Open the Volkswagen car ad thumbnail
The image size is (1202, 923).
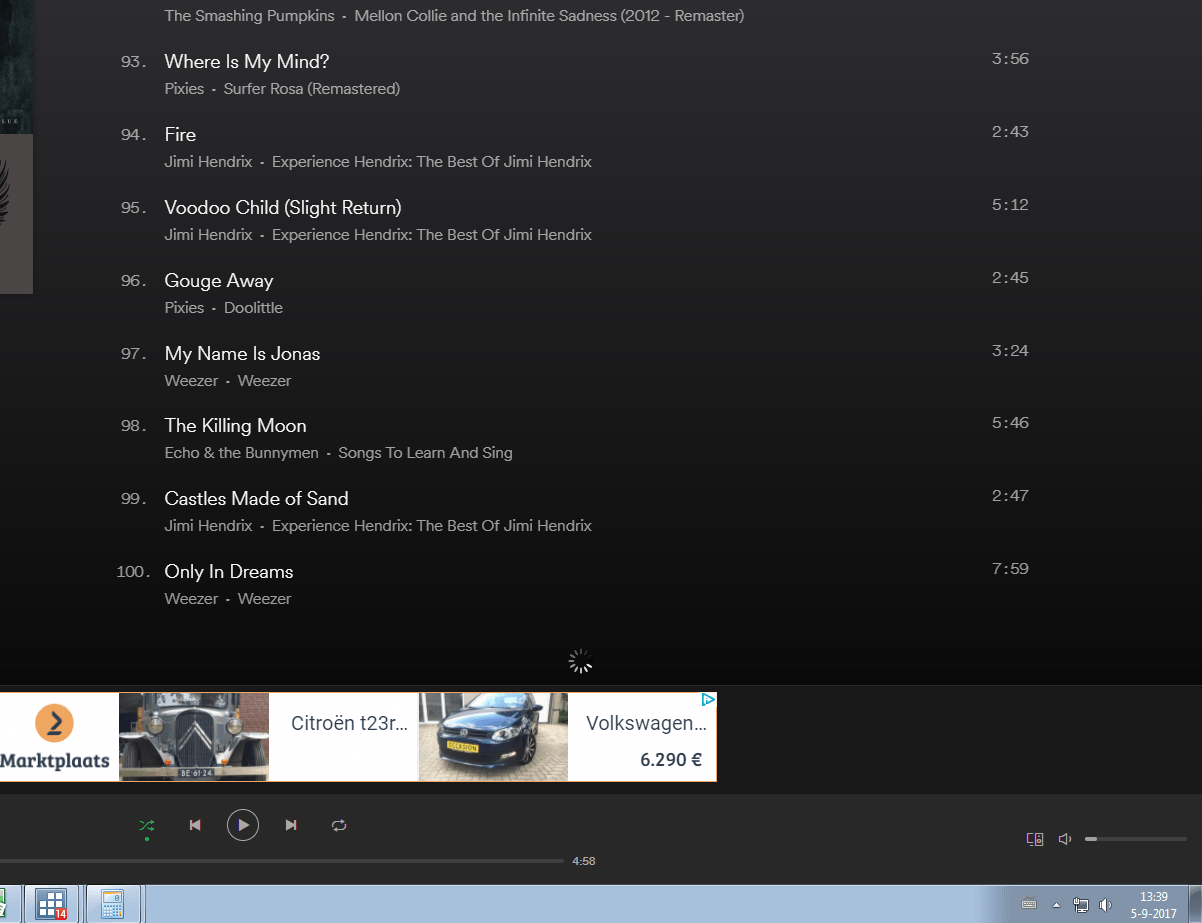[493, 737]
